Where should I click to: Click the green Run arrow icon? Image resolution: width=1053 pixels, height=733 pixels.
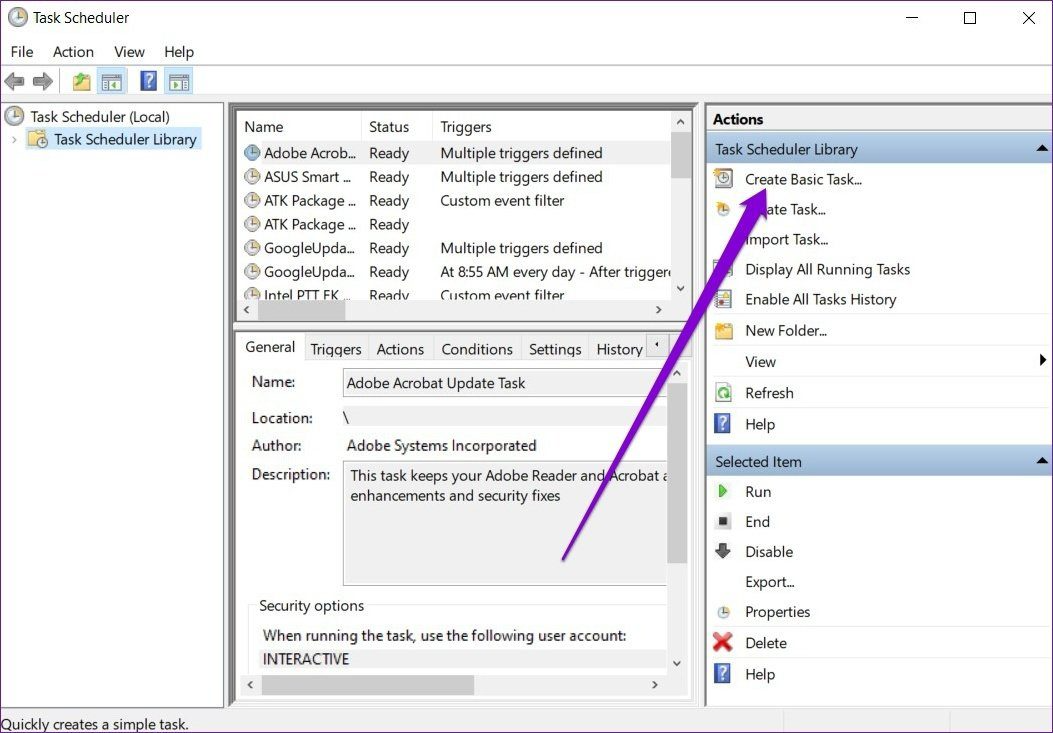(x=723, y=491)
